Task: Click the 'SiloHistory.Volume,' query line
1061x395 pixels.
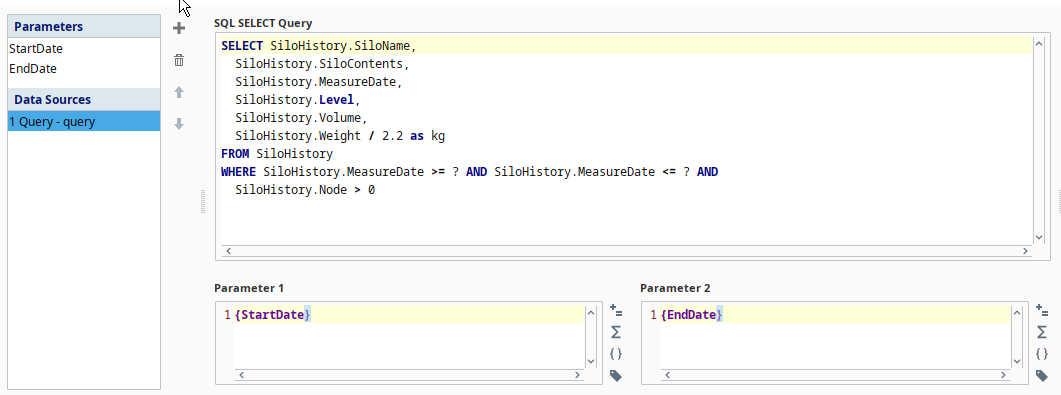Action: point(301,118)
